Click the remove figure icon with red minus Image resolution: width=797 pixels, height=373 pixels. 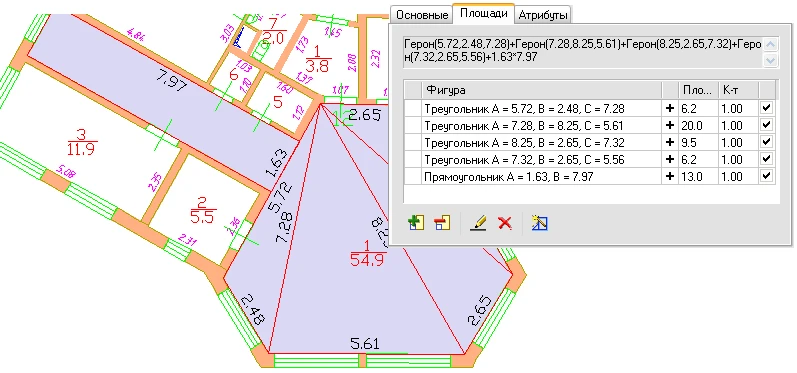point(442,223)
